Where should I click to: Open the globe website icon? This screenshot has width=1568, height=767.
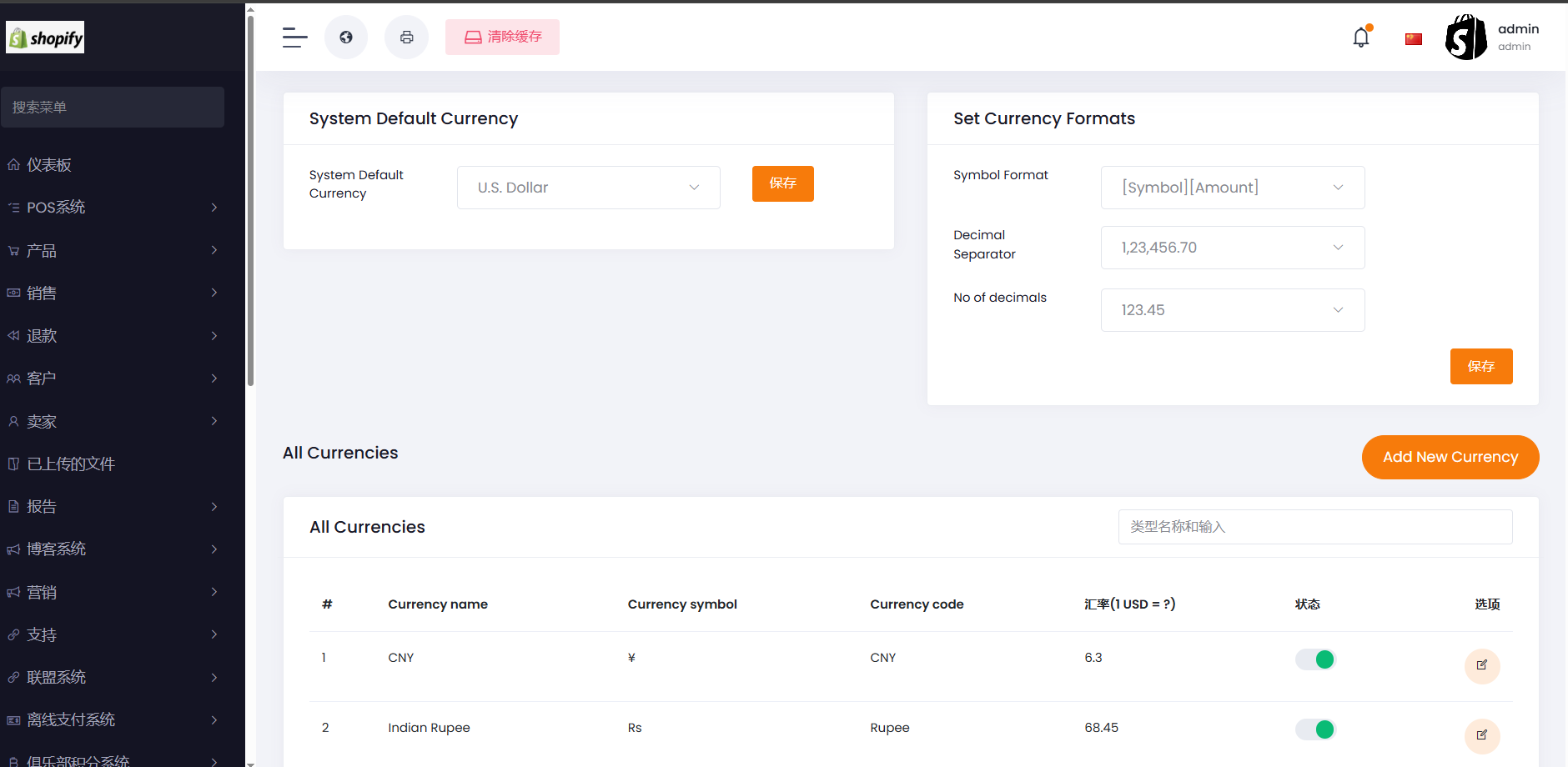[346, 38]
